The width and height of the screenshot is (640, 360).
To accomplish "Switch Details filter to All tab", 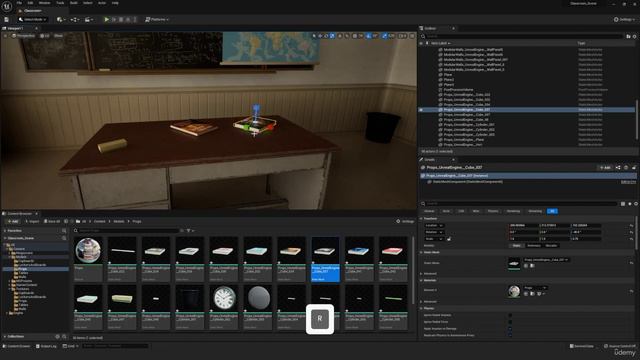I will coord(552,211).
